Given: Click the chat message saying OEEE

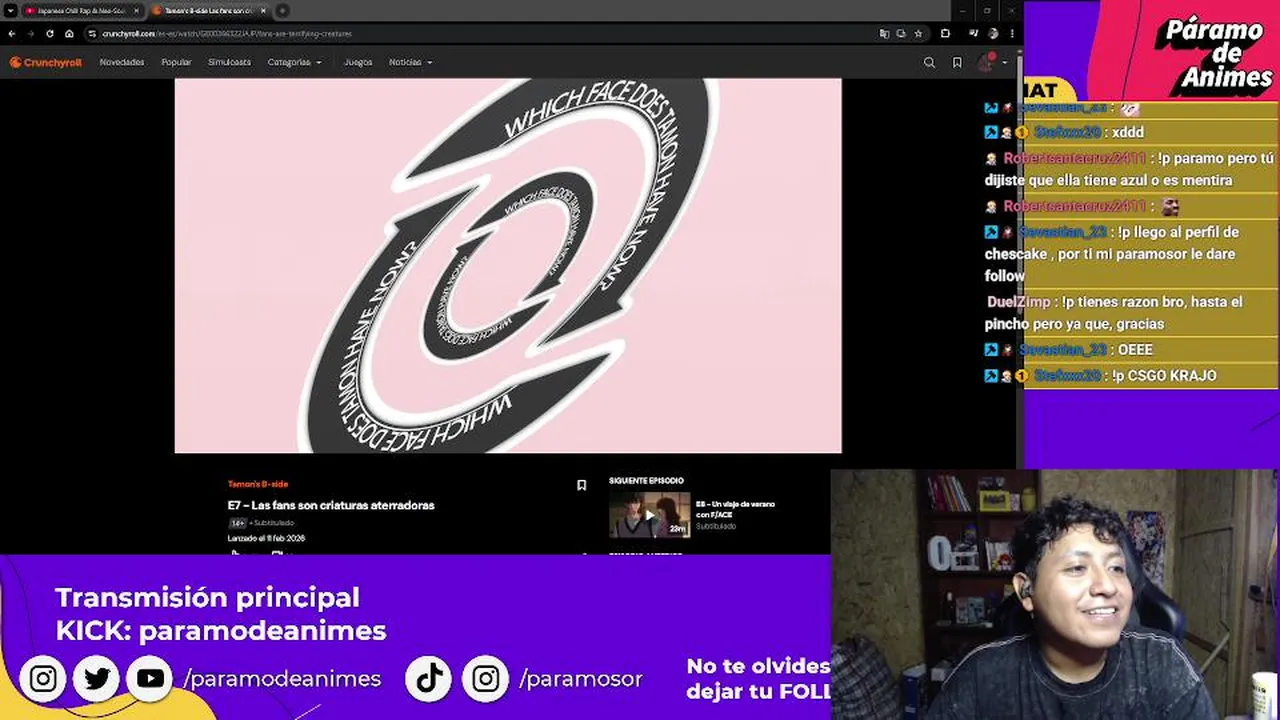Looking at the screenshot, I should coord(1135,350).
